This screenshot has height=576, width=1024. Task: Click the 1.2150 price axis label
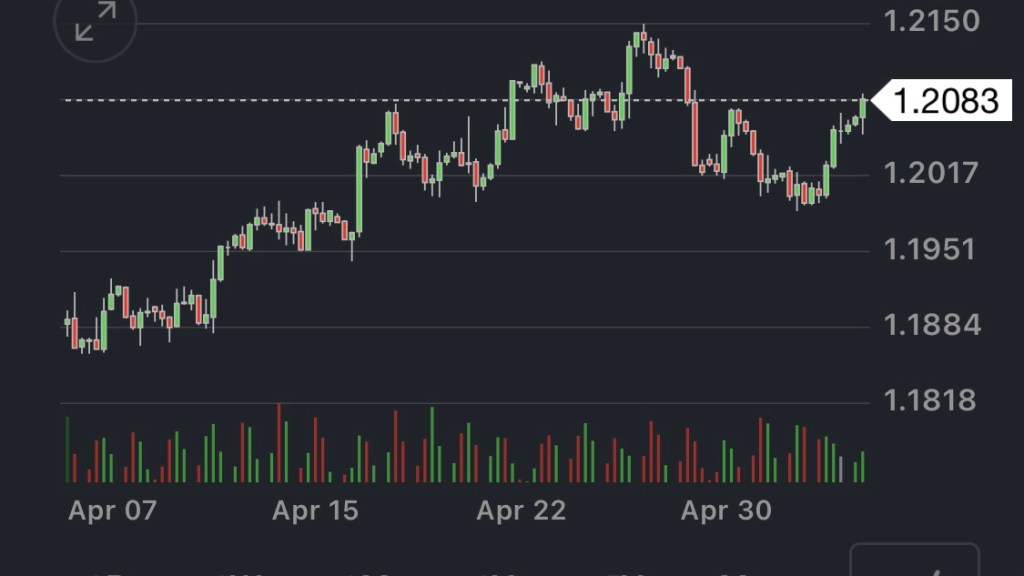932,21
